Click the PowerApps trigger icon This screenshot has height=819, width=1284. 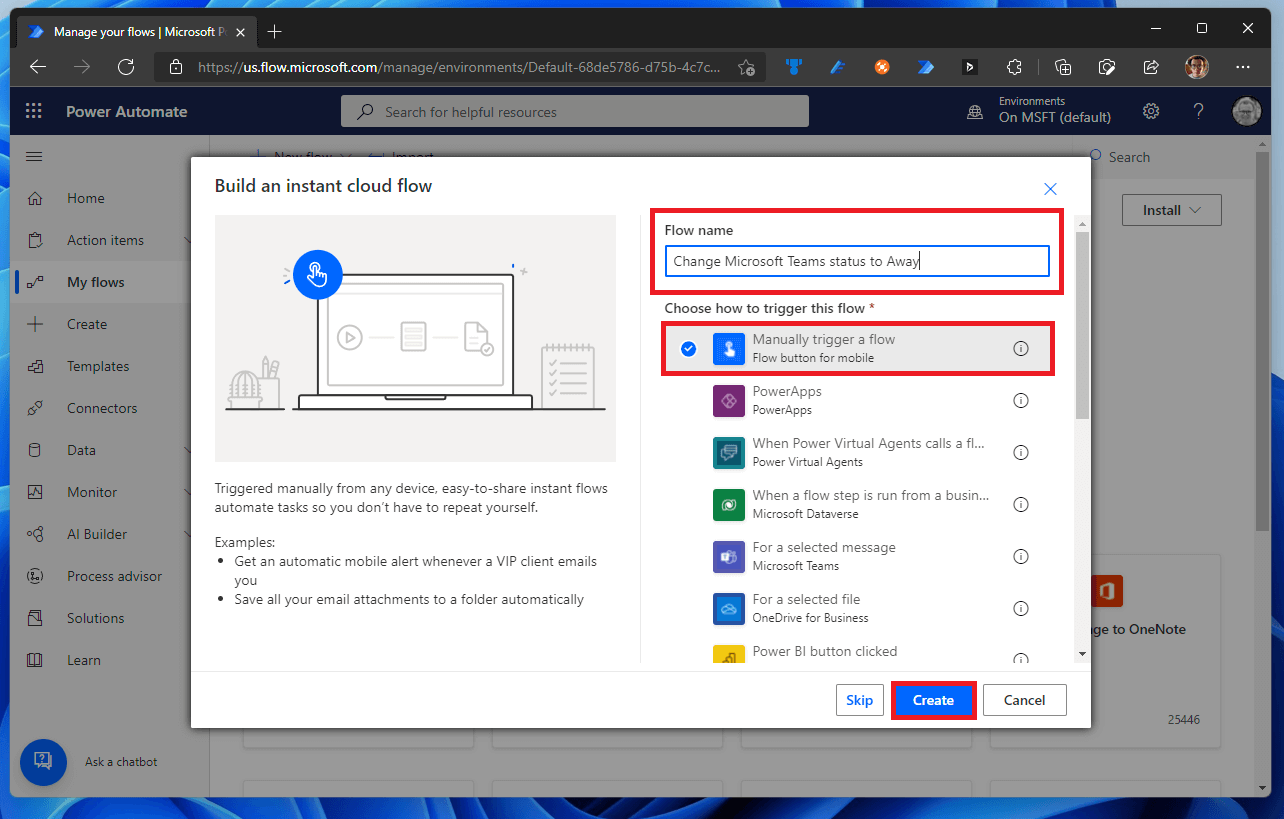[729, 401]
